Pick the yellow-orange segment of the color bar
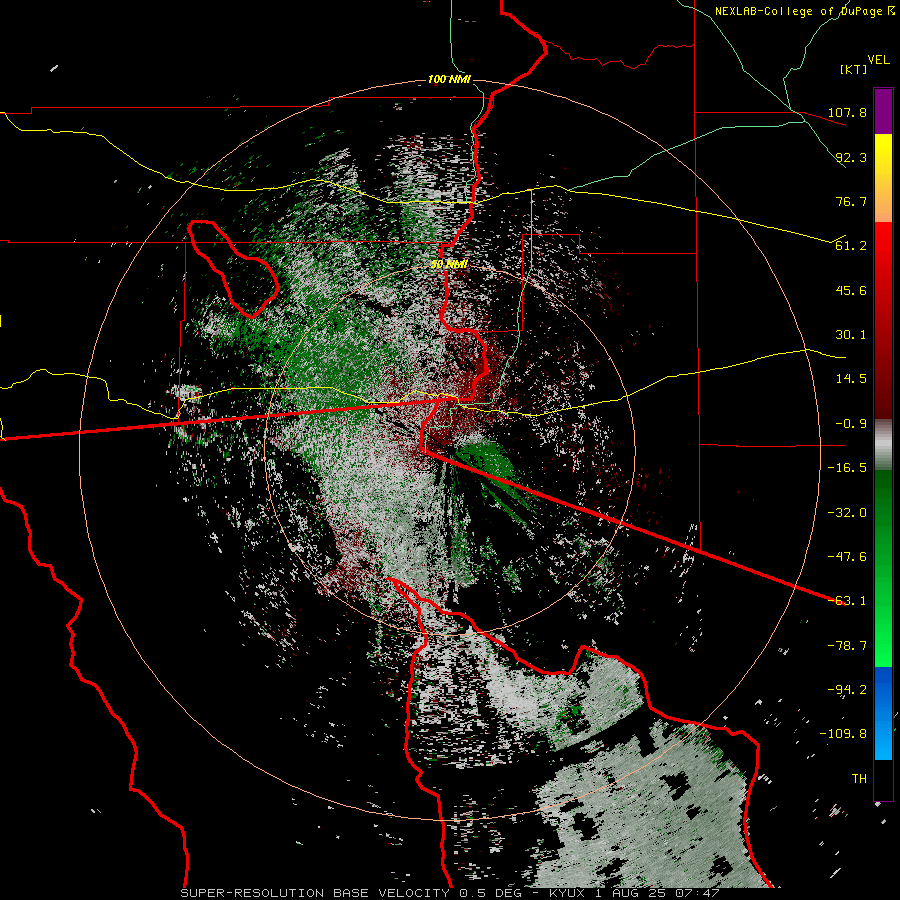This screenshot has width=900, height=900. (x=883, y=178)
